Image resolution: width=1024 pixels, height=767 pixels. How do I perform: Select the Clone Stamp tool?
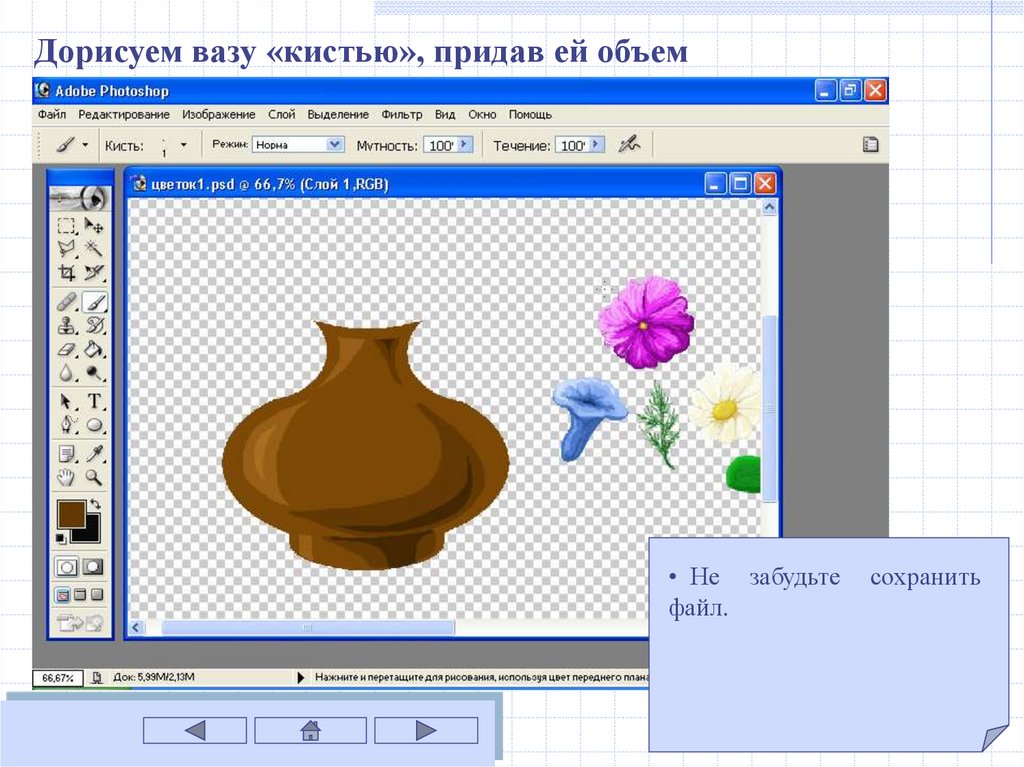[x=66, y=325]
